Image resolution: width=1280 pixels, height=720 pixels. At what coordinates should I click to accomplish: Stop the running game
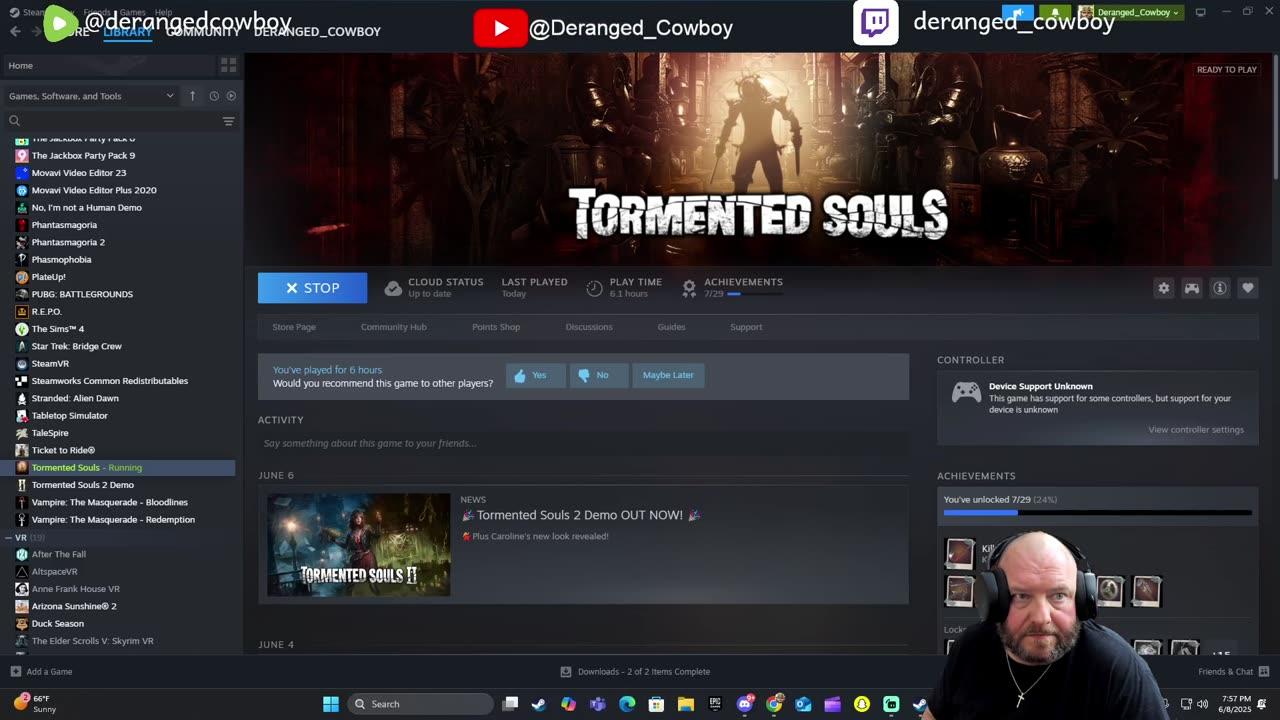click(x=312, y=288)
